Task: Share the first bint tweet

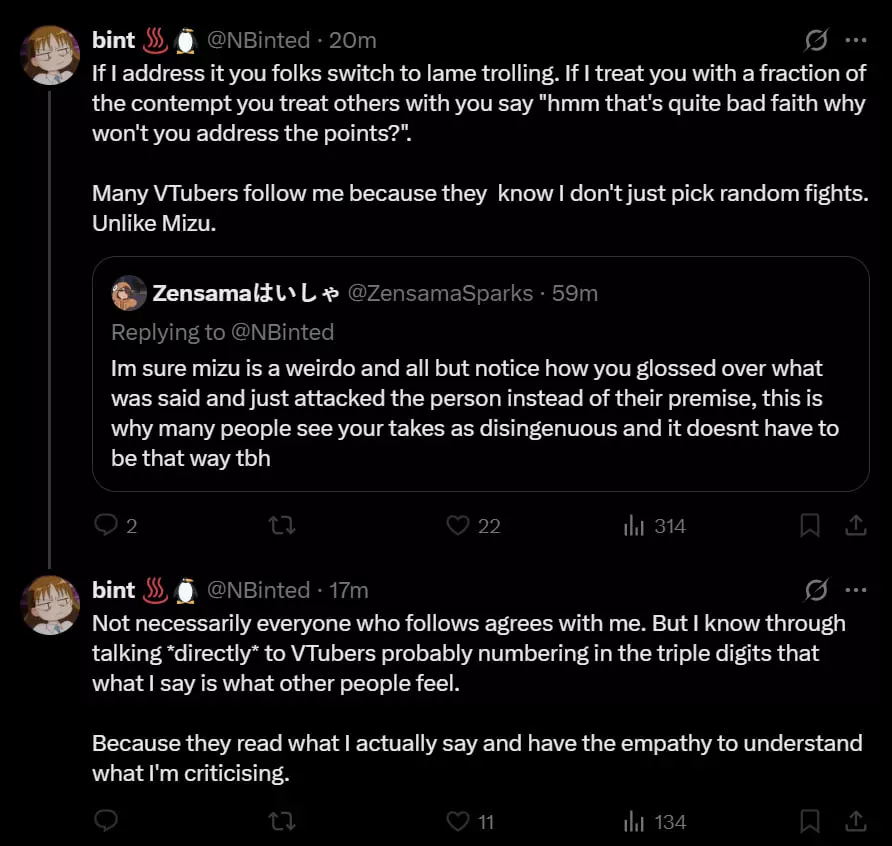Action: click(x=856, y=525)
